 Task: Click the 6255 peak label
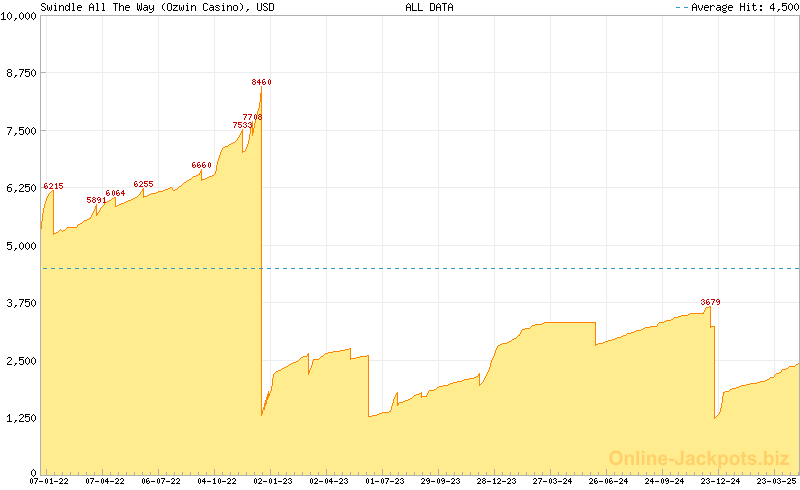[143, 184]
